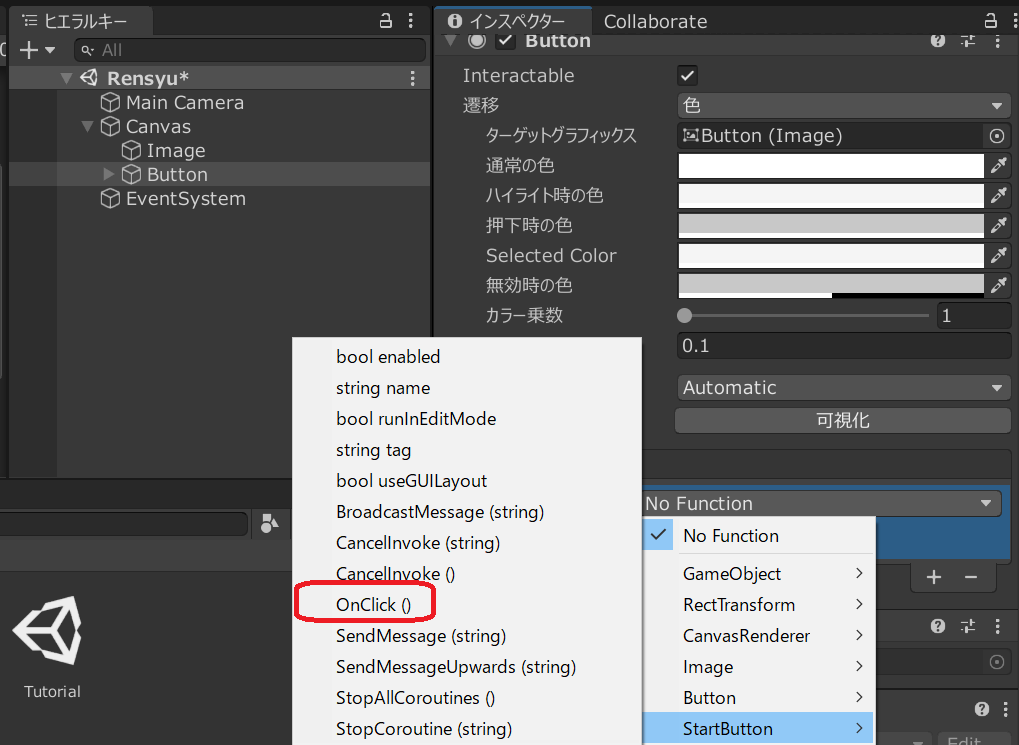Screen dimensions: 1019x745
Task: Switch to the Collaborate tab
Action: (655, 21)
